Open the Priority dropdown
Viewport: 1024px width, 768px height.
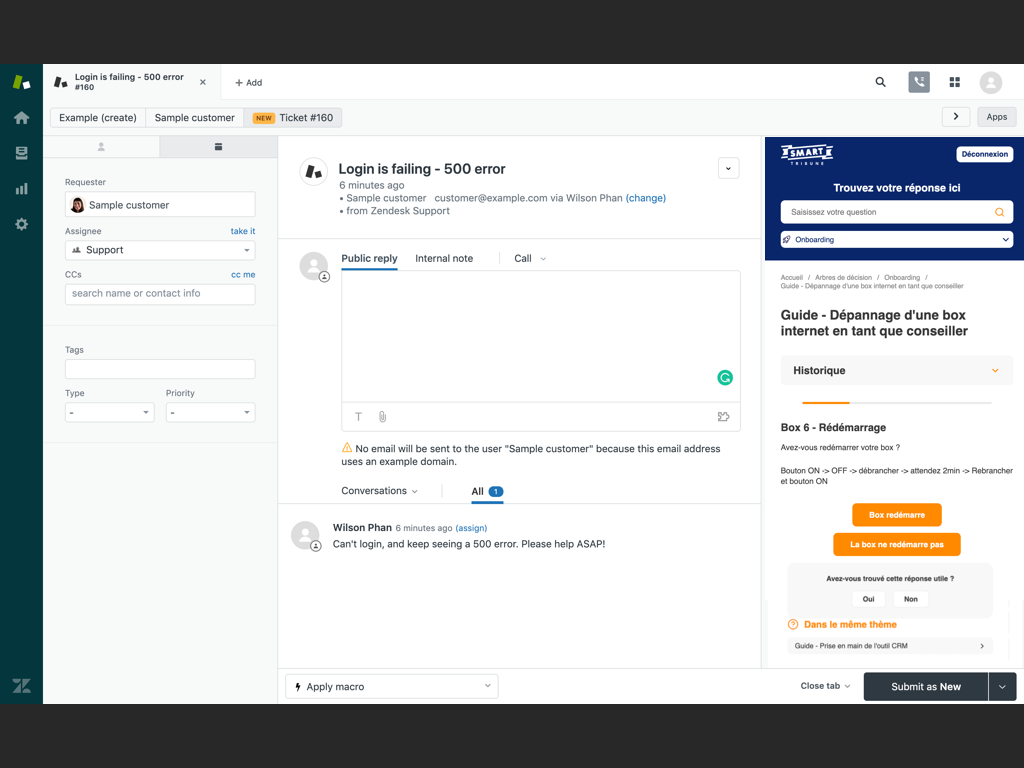[210, 412]
